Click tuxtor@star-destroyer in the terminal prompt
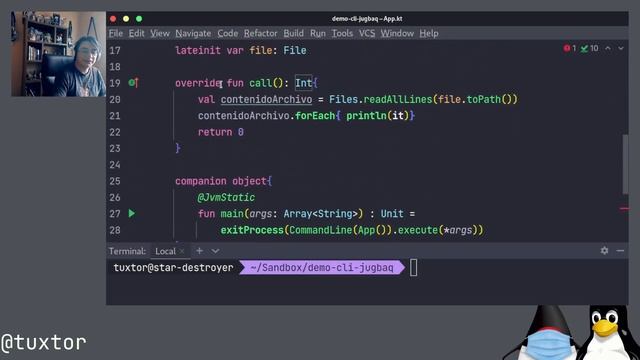The image size is (640, 360). click(x=173, y=268)
